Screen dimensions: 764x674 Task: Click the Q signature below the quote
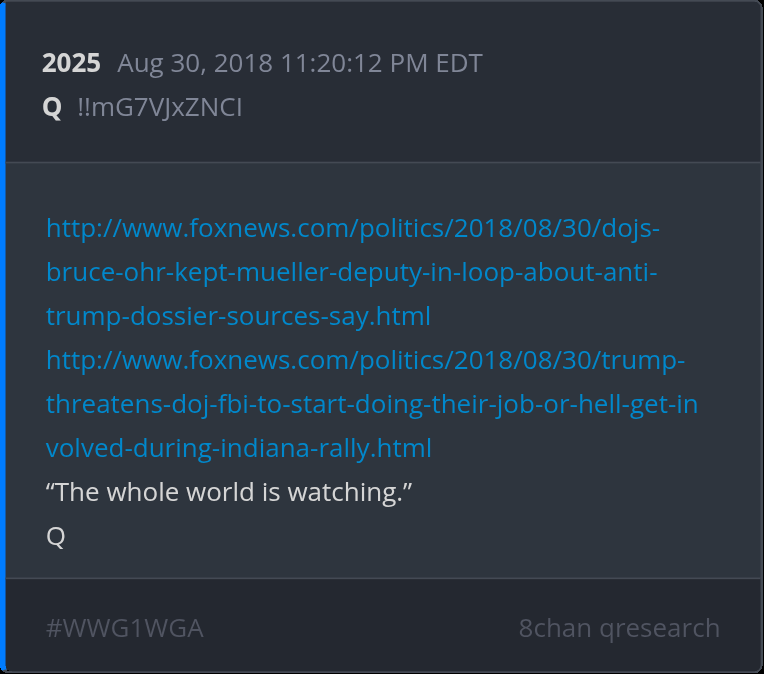coord(56,536)
